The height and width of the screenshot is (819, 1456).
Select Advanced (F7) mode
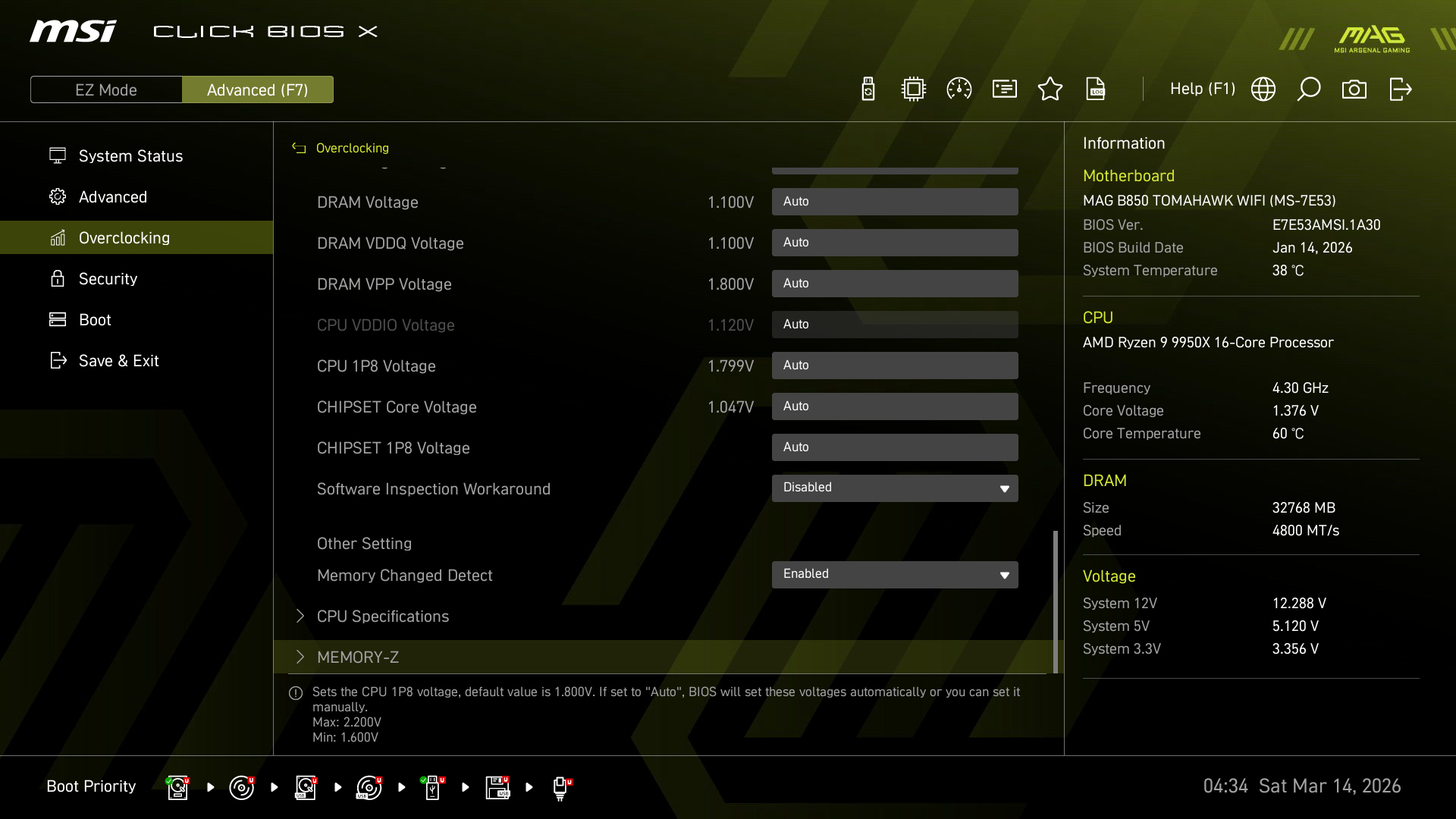pos(258,89)
